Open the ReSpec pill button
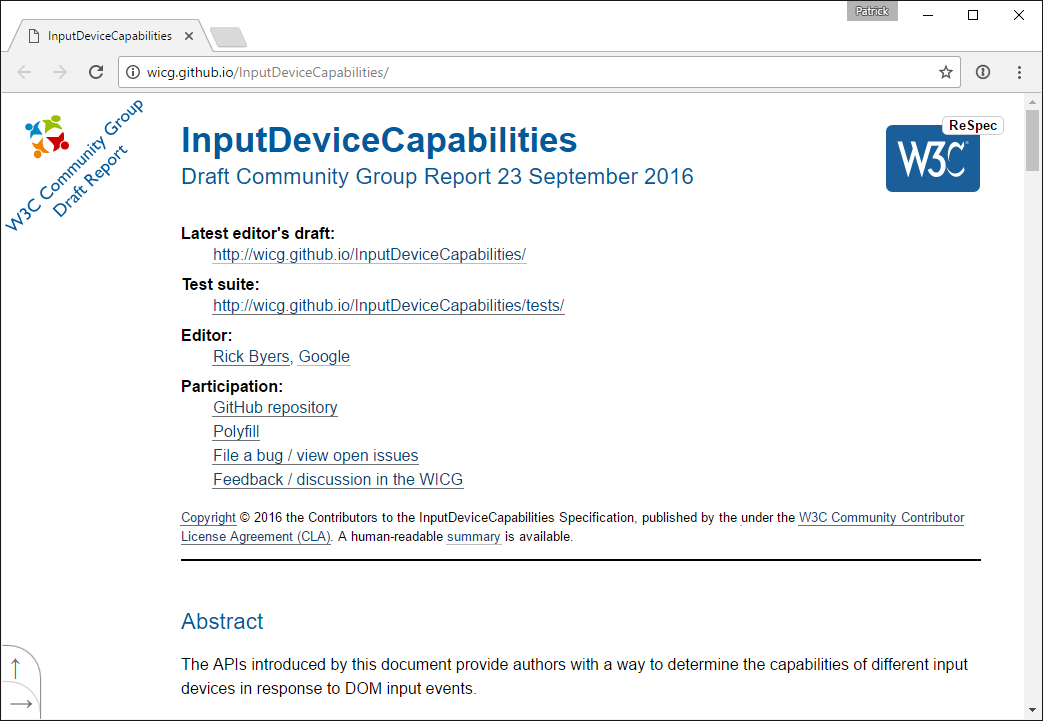1043x721 pixels. point(972,126)
